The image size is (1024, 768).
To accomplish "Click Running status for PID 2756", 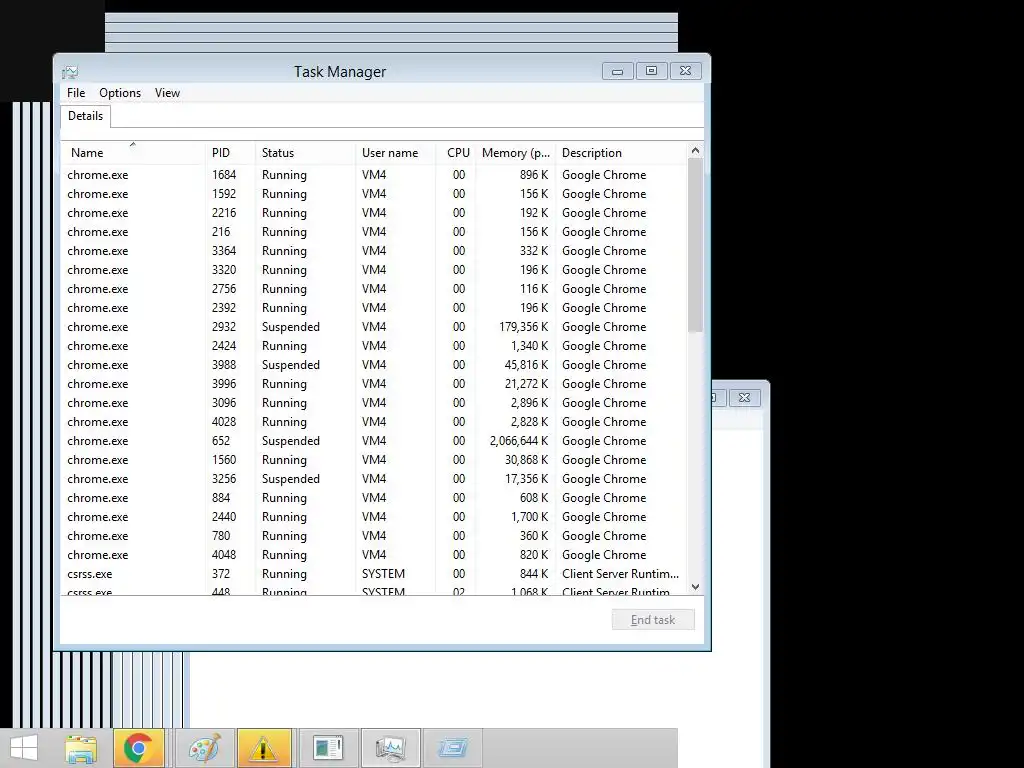I will click(x=284, y=289).
